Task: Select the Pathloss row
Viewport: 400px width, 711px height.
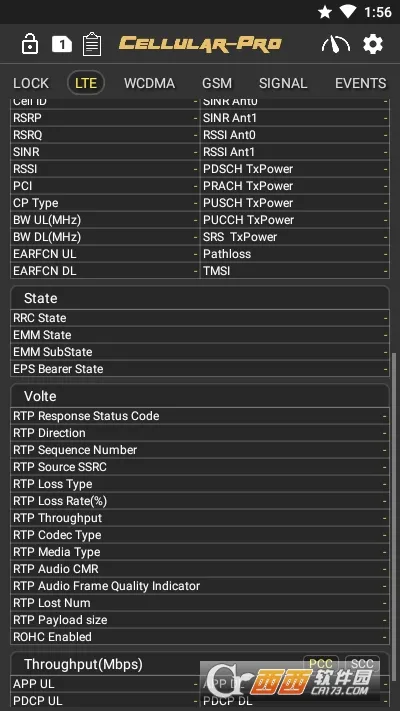Action: click(x=295, y=254)
